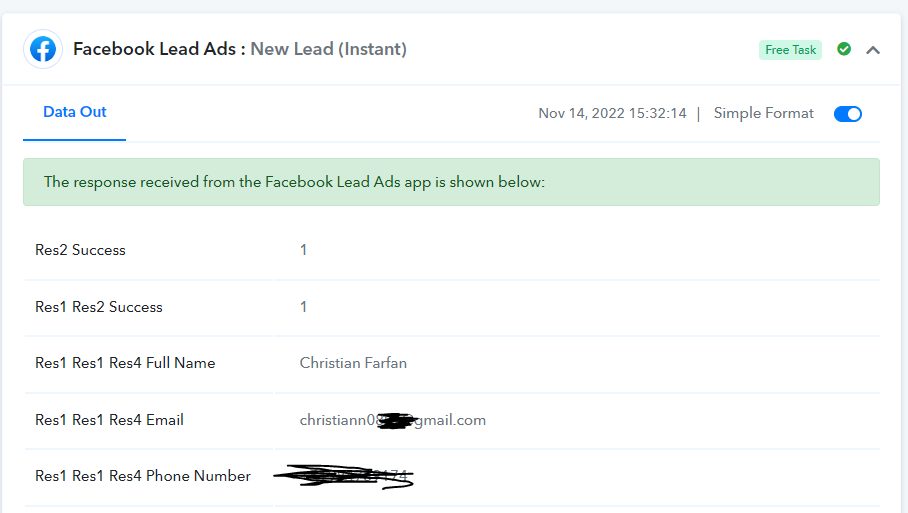Select the Res1 Res1 Res4 Phone Number label

[x=143, y=476]
